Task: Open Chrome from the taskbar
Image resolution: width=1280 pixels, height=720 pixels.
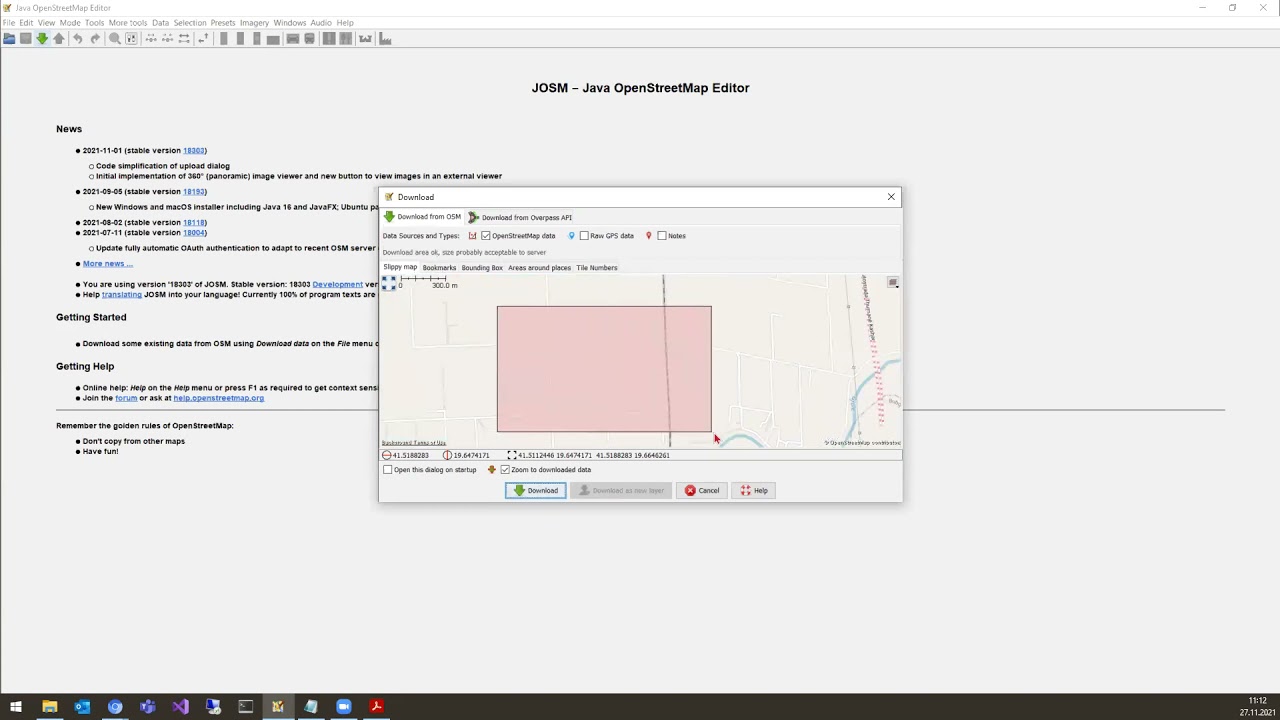Action: (115, 707)
